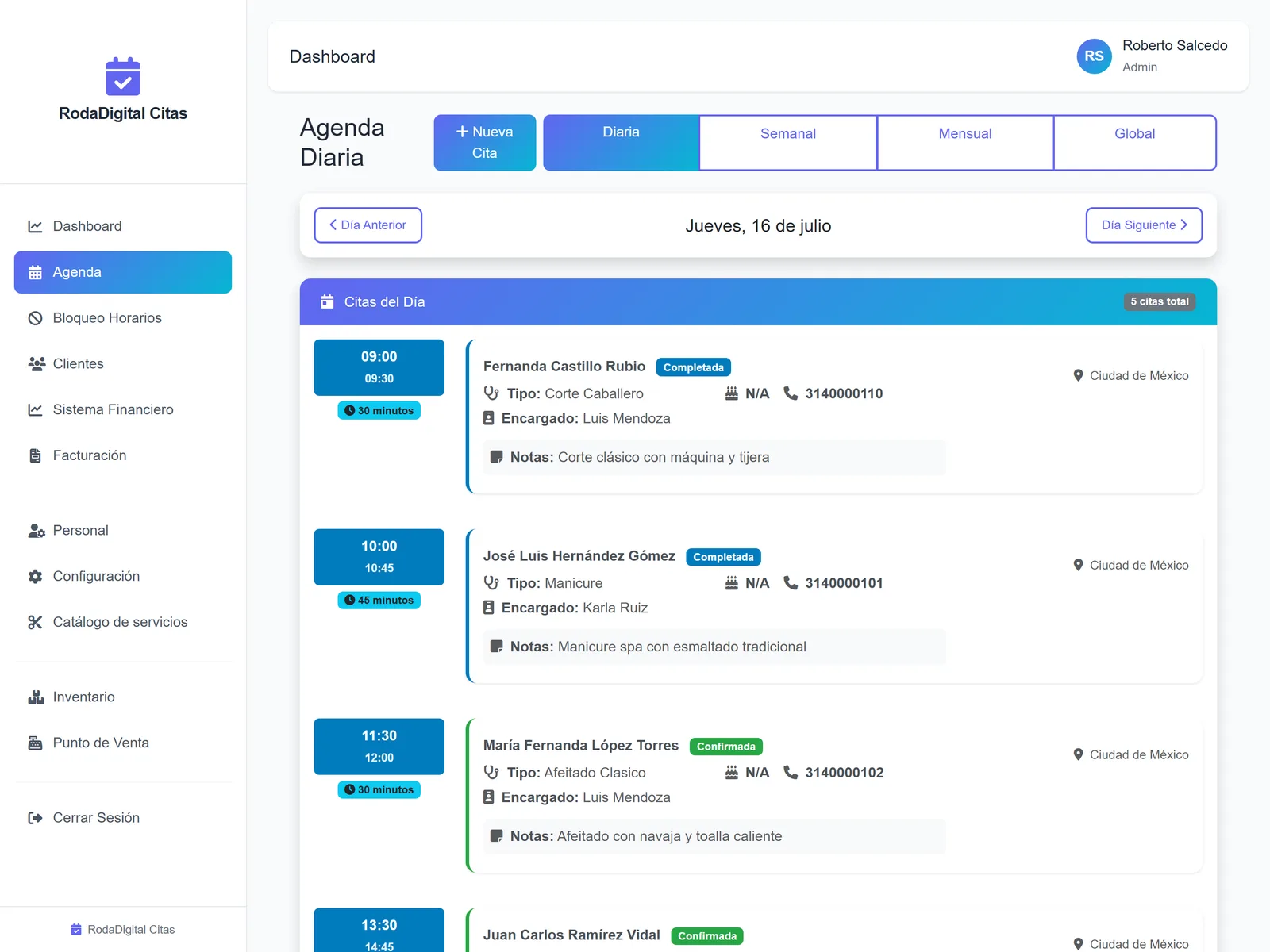Open Dashboard from the sidebar menu
1270x952 pixels.
(x=123, y=226)
